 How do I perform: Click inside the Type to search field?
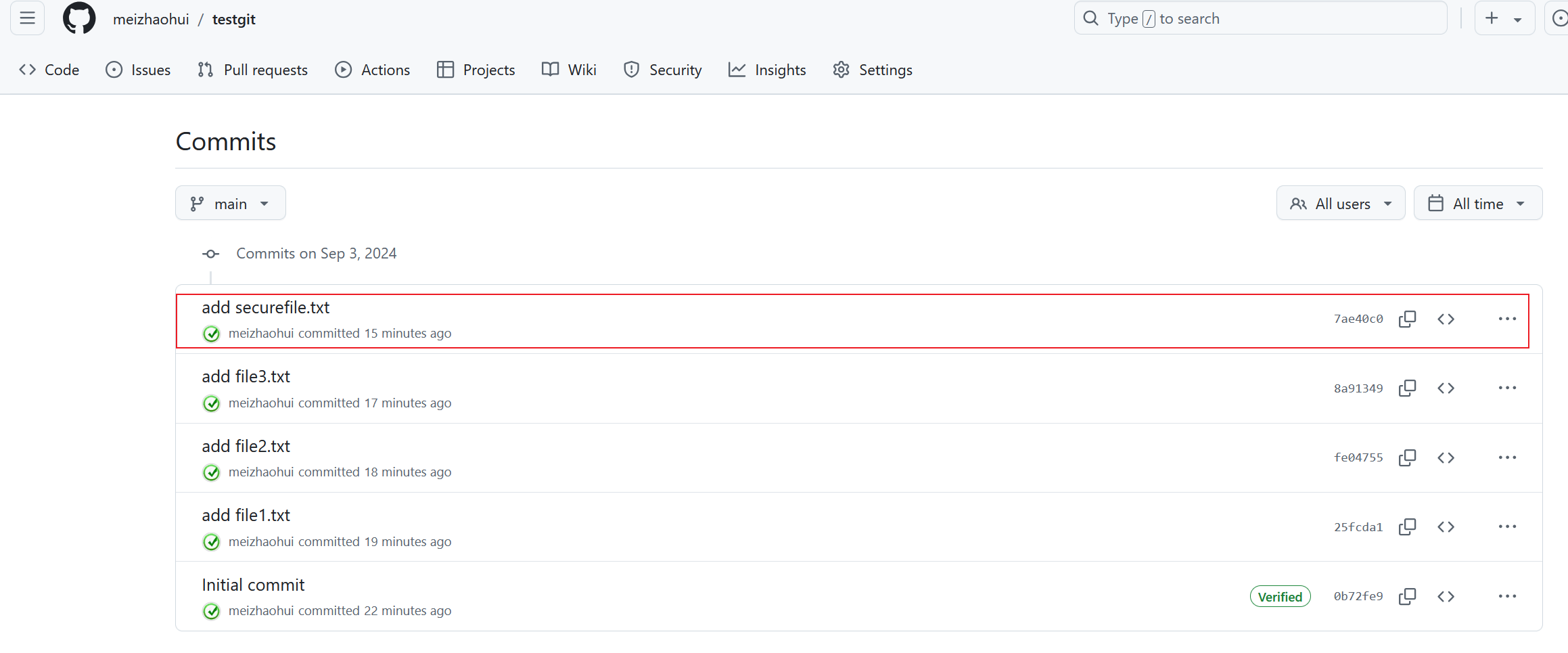pos(1258,18)
